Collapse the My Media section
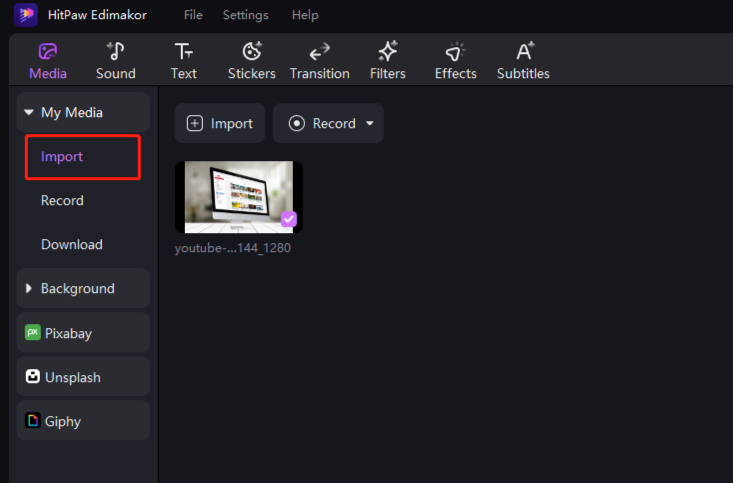 pyautogui.click(x=29, y=113)
